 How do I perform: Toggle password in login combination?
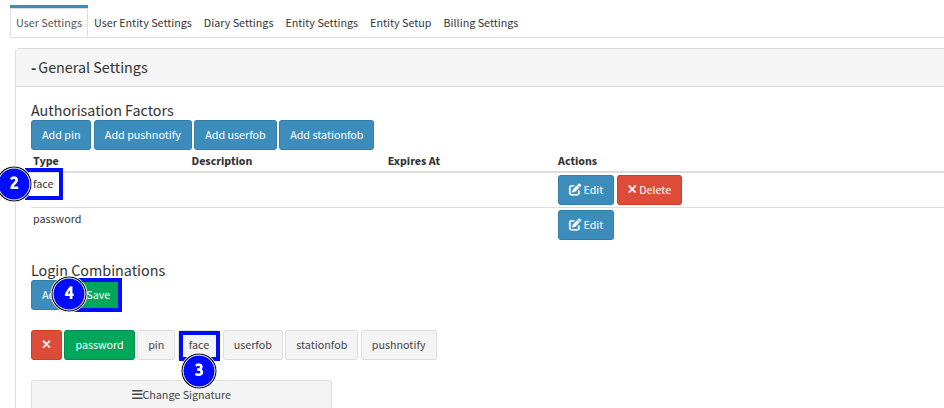[x=99, y=345]
